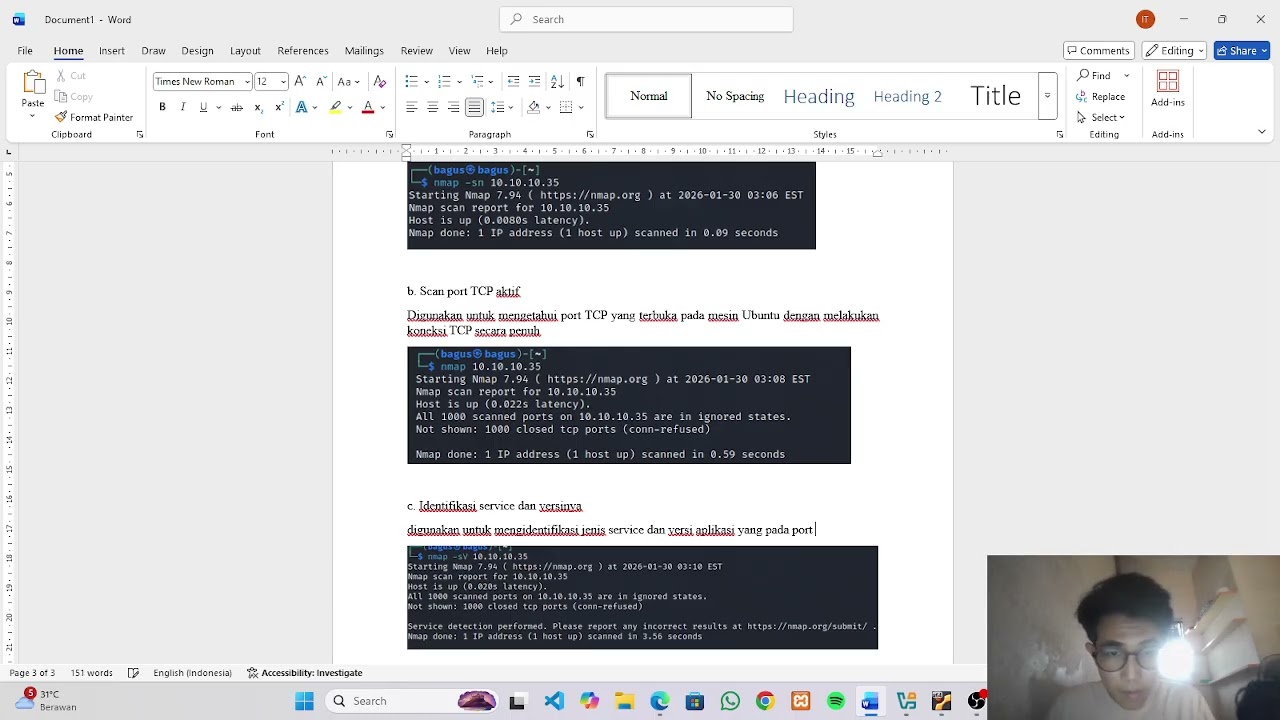The height and width of the screenshot is (720, 1280).
Task: Decrease paragraph indent
Action: [x=513, y=81]
